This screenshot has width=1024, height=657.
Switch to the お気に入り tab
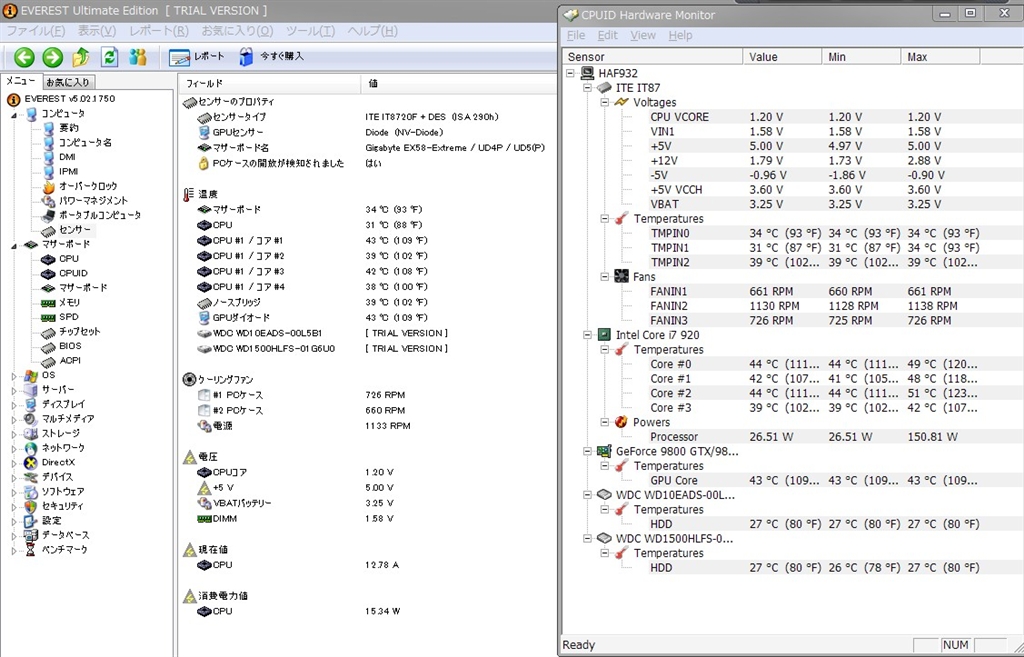68,82
